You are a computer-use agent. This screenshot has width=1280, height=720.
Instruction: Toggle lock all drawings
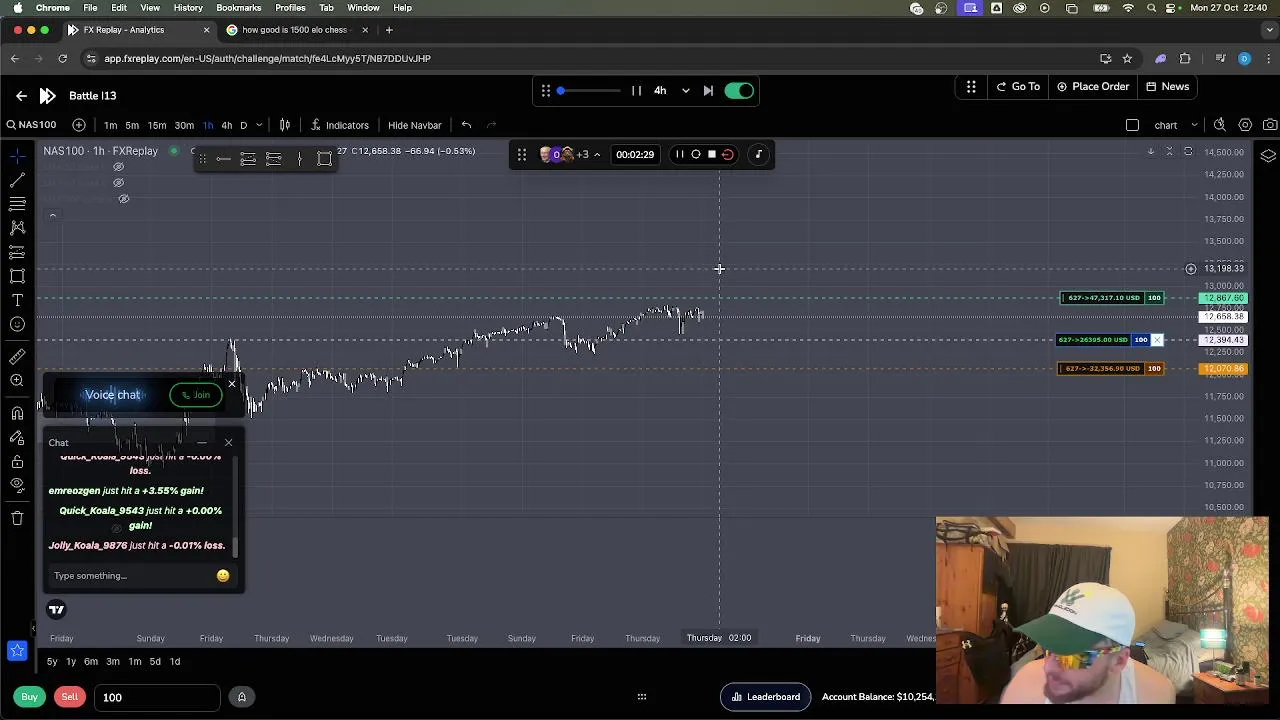coord(17,462)
